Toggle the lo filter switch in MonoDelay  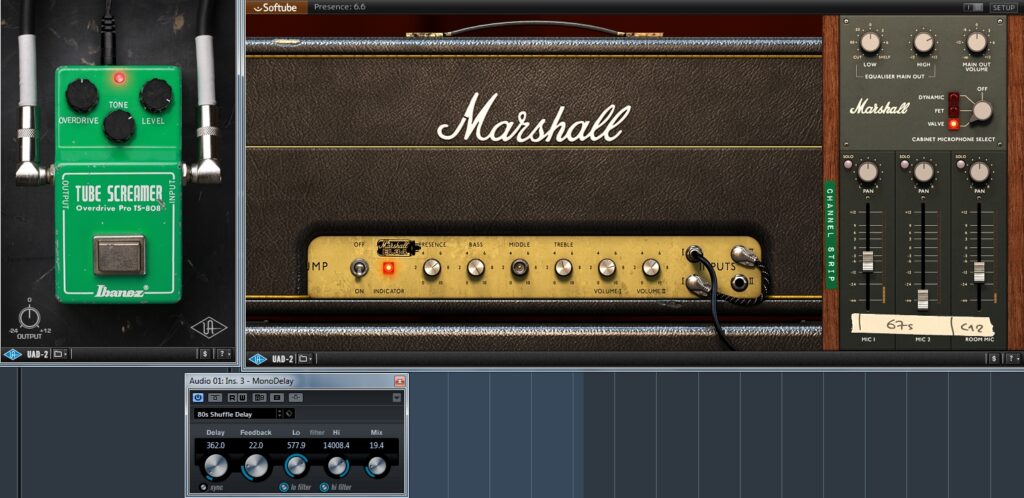coord(284,487)
